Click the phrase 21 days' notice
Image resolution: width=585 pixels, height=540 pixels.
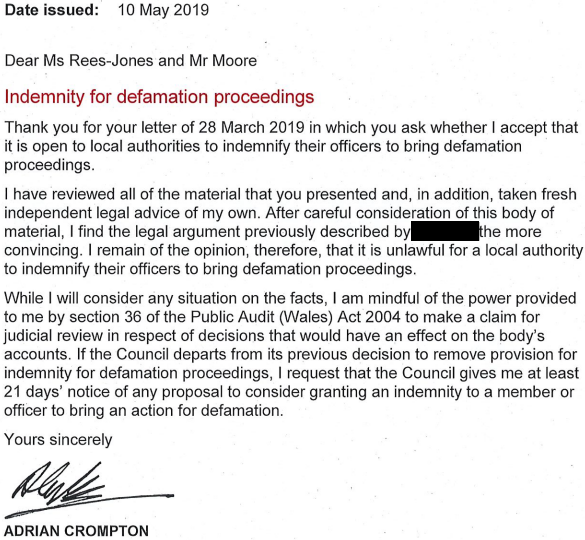[60, 392]
